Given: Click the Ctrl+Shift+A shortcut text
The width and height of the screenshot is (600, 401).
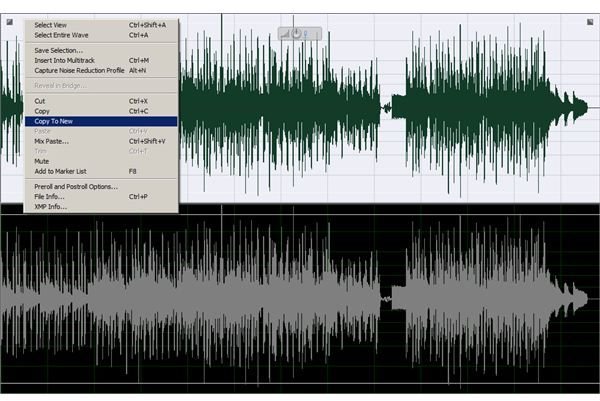Looking at the screenshot, I should tap(147, 25).
